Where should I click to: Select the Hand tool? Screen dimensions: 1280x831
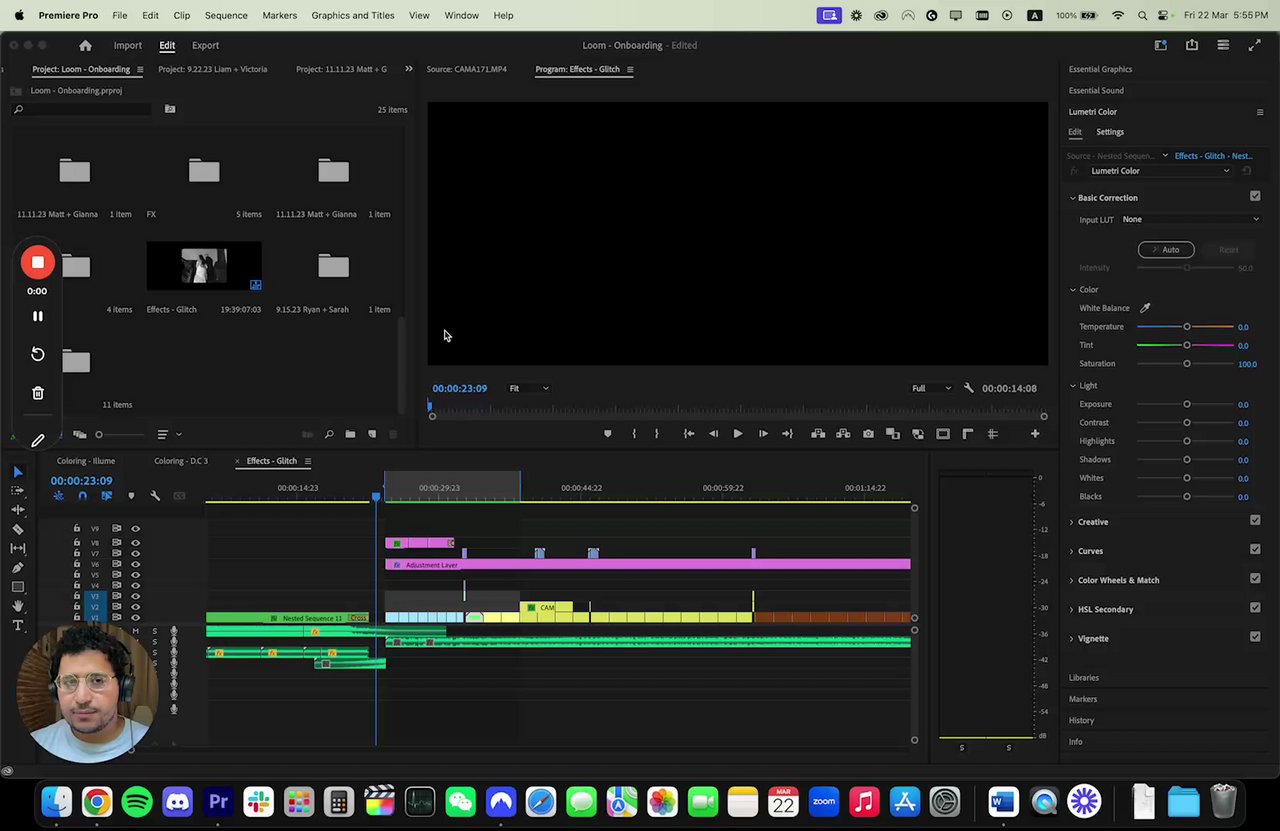[x=18, y=606]
